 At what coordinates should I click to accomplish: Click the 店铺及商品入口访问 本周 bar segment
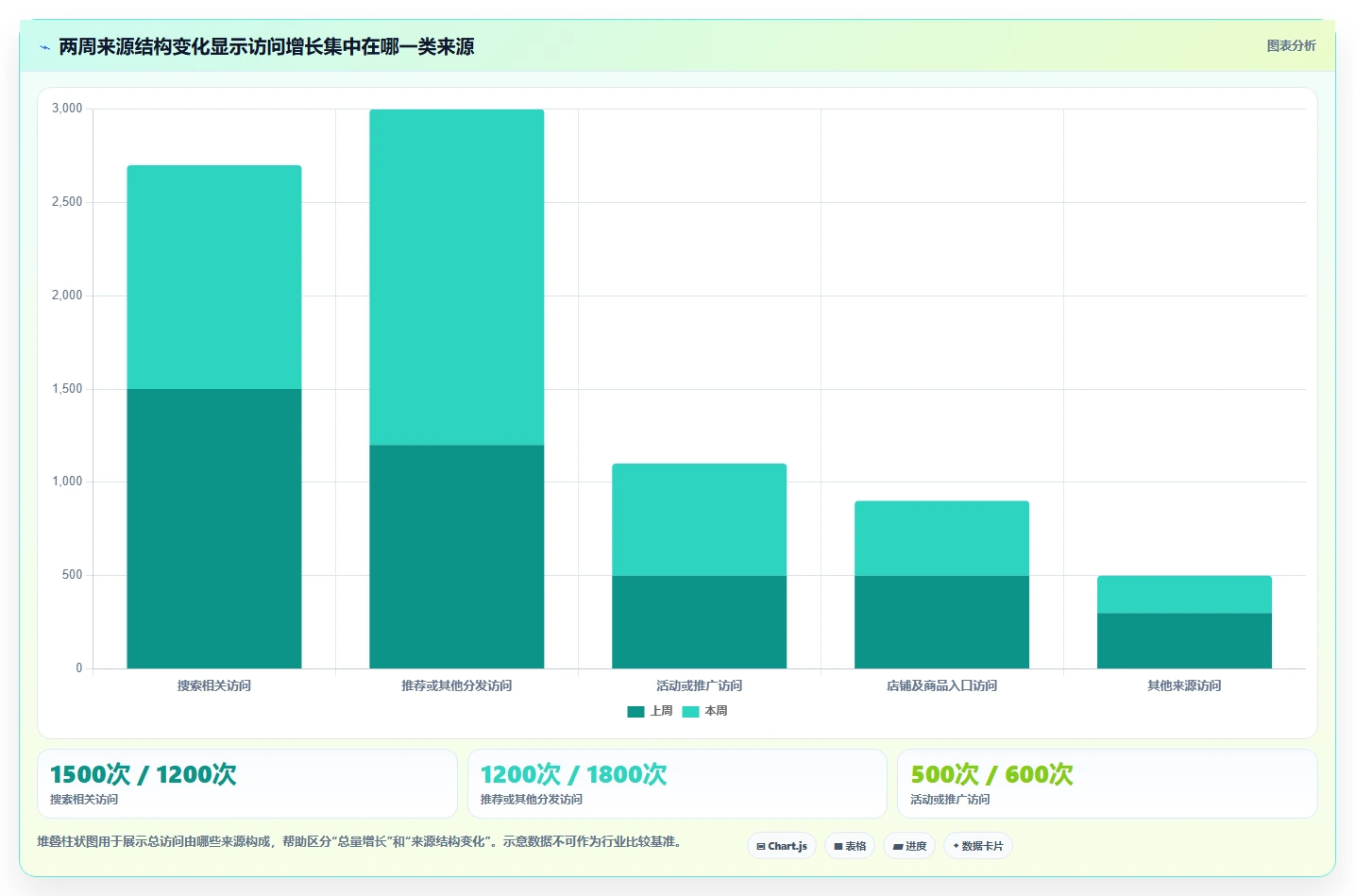942,538
